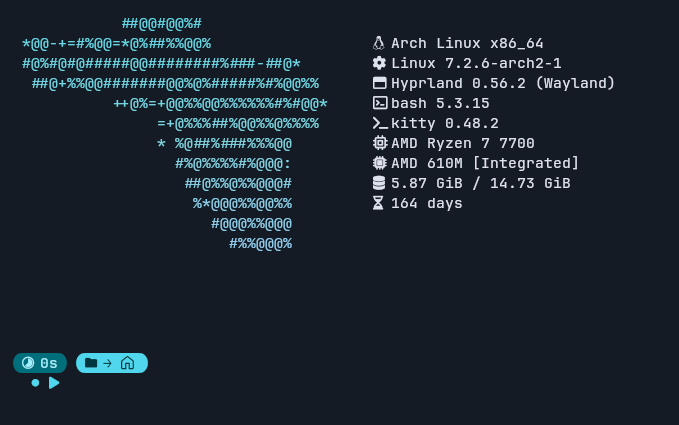Click the terminal icon beside kitty
Viewport: 679px width, 425px height.
tap(380, 123)
